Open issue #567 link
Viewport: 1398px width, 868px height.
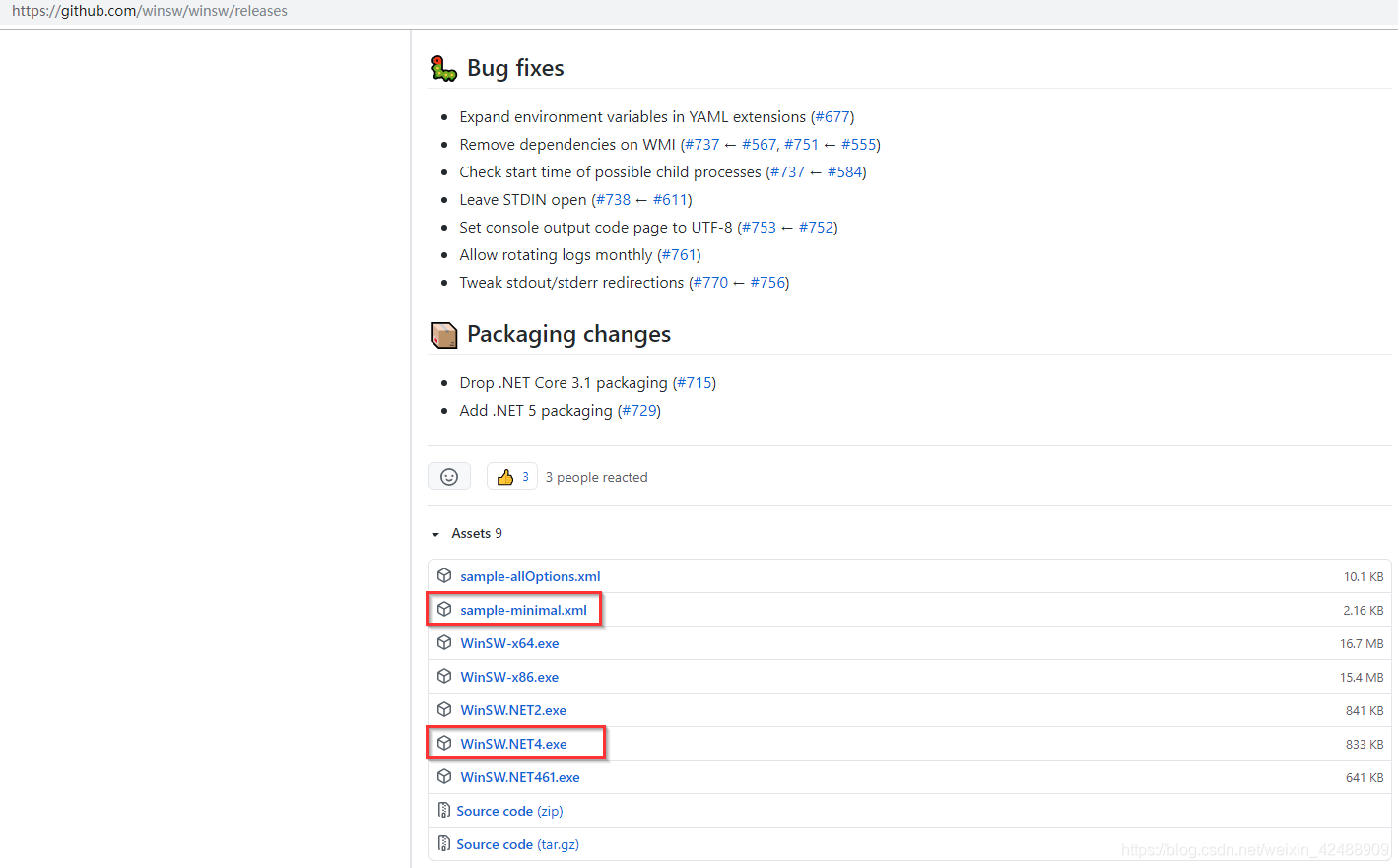click(x=759, y=144)
